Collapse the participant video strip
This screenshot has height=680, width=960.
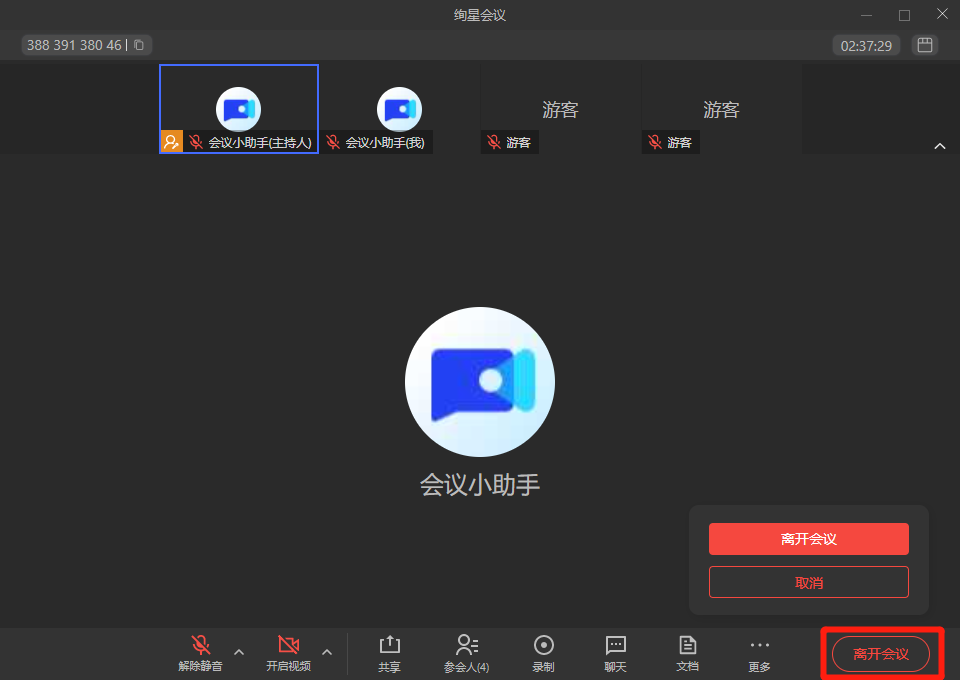point(940,146)
